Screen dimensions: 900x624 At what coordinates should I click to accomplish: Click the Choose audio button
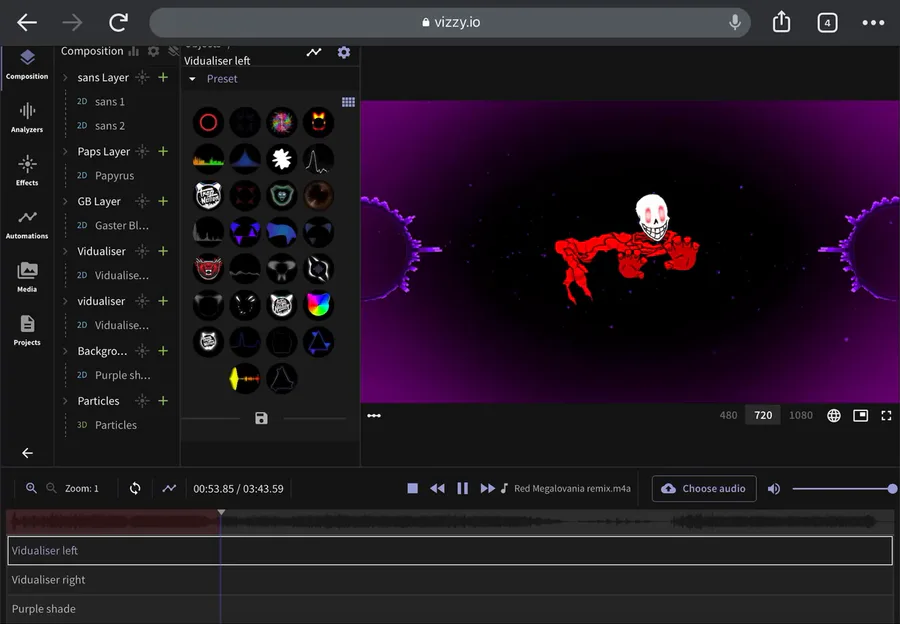(704, 489)
